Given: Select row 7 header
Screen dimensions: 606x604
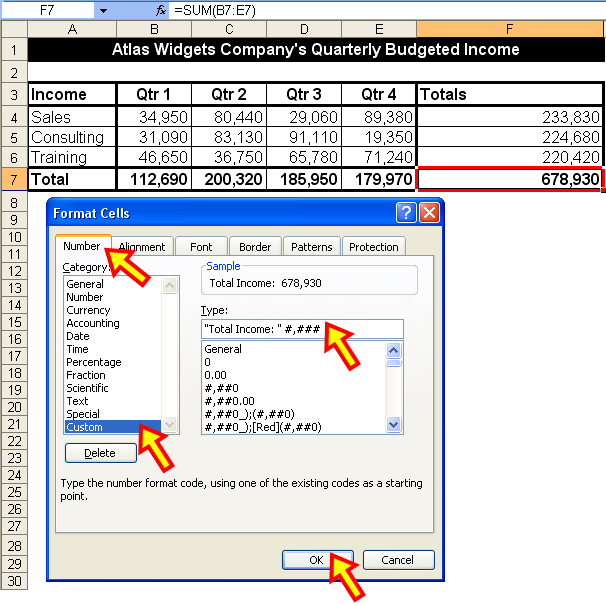Looking at the screenshot, I should (14, 179).
